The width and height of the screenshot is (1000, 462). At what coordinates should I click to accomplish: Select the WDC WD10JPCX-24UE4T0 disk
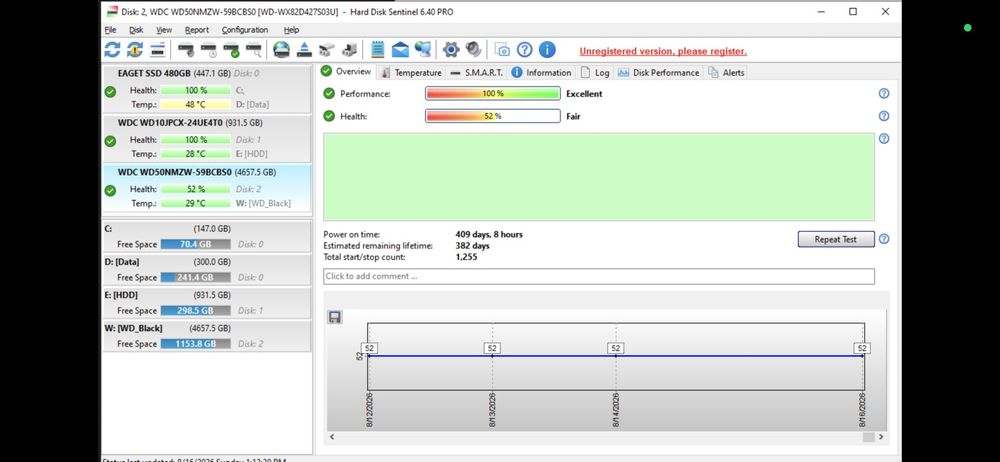(x=207, y=138)
